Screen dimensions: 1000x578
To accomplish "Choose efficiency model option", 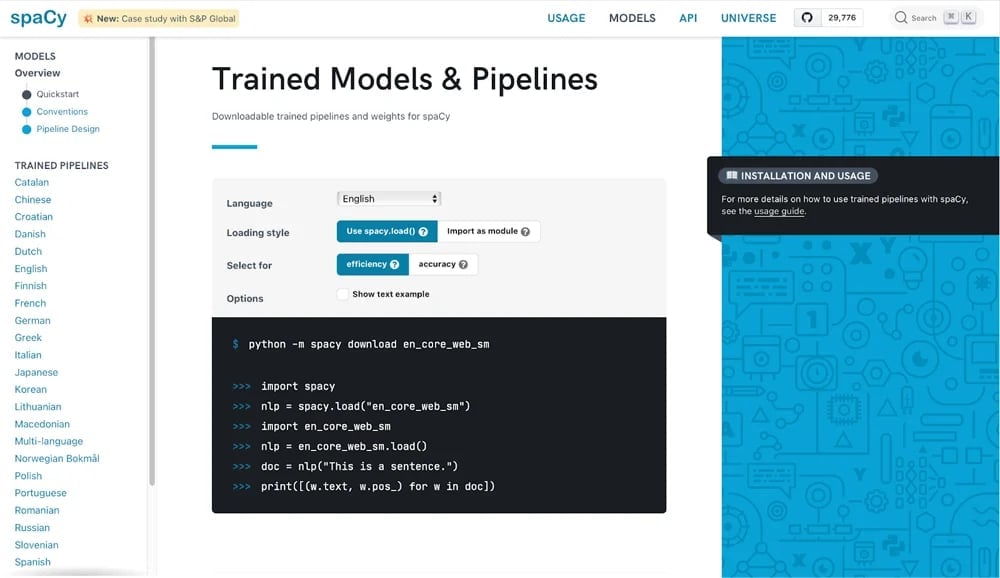I will (372, 265).
